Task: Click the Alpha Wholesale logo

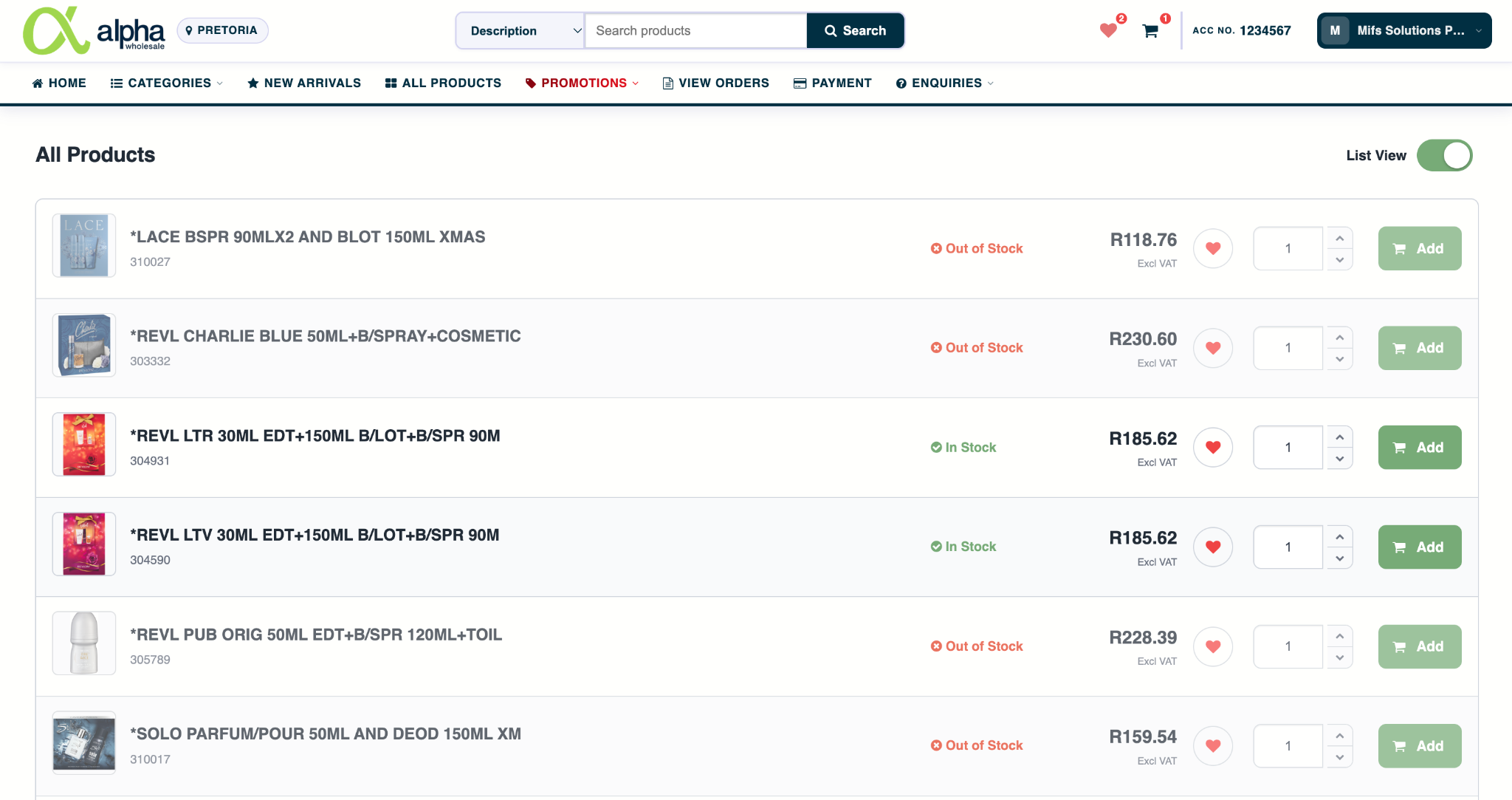Action: (94, 30)
